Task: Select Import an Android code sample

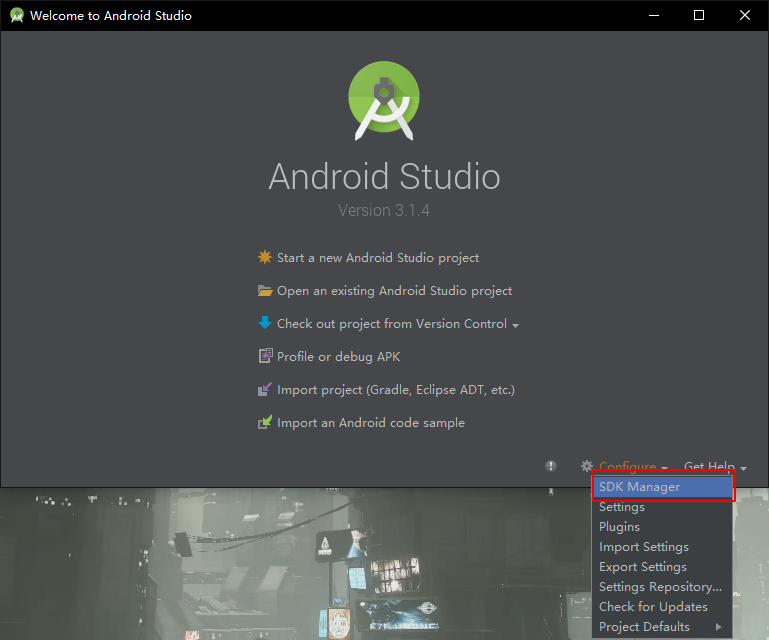Action: [x=371, y=423]
